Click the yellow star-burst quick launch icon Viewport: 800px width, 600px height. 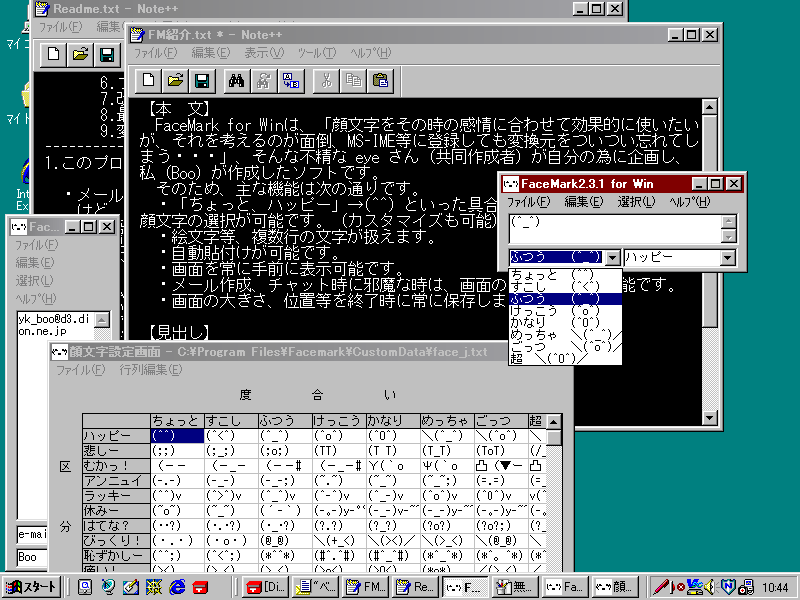(154, 587)
